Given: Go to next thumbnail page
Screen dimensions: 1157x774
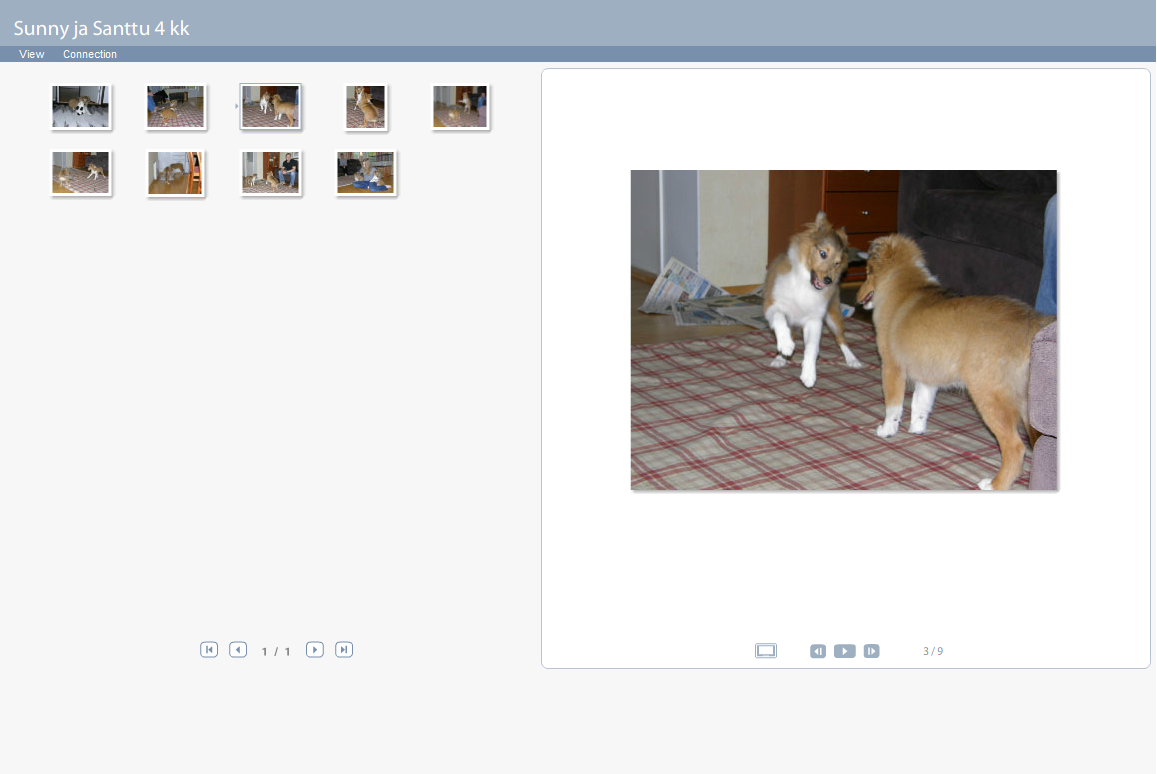Looking at the screenshot, I should [x=315, y=649].
